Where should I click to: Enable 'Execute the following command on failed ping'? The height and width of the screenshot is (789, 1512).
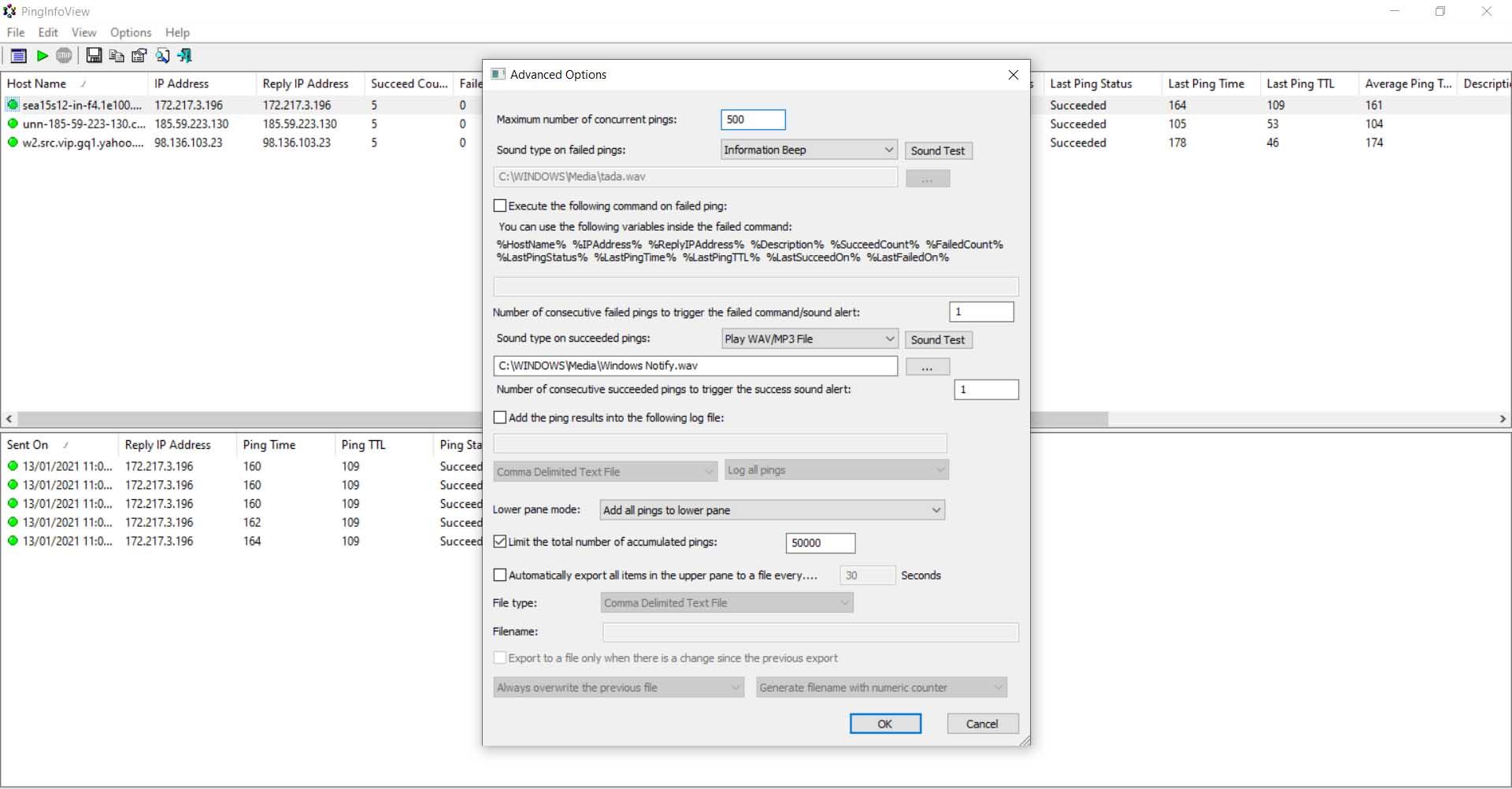(500, 206)
